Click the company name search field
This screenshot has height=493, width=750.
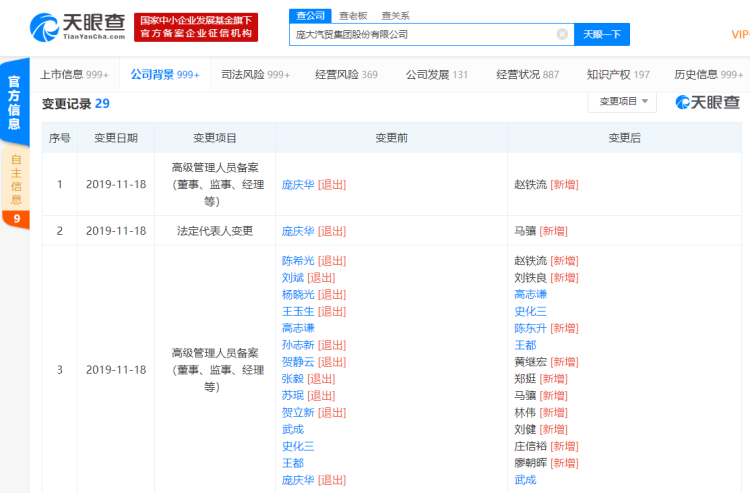[x=420, y=34]
